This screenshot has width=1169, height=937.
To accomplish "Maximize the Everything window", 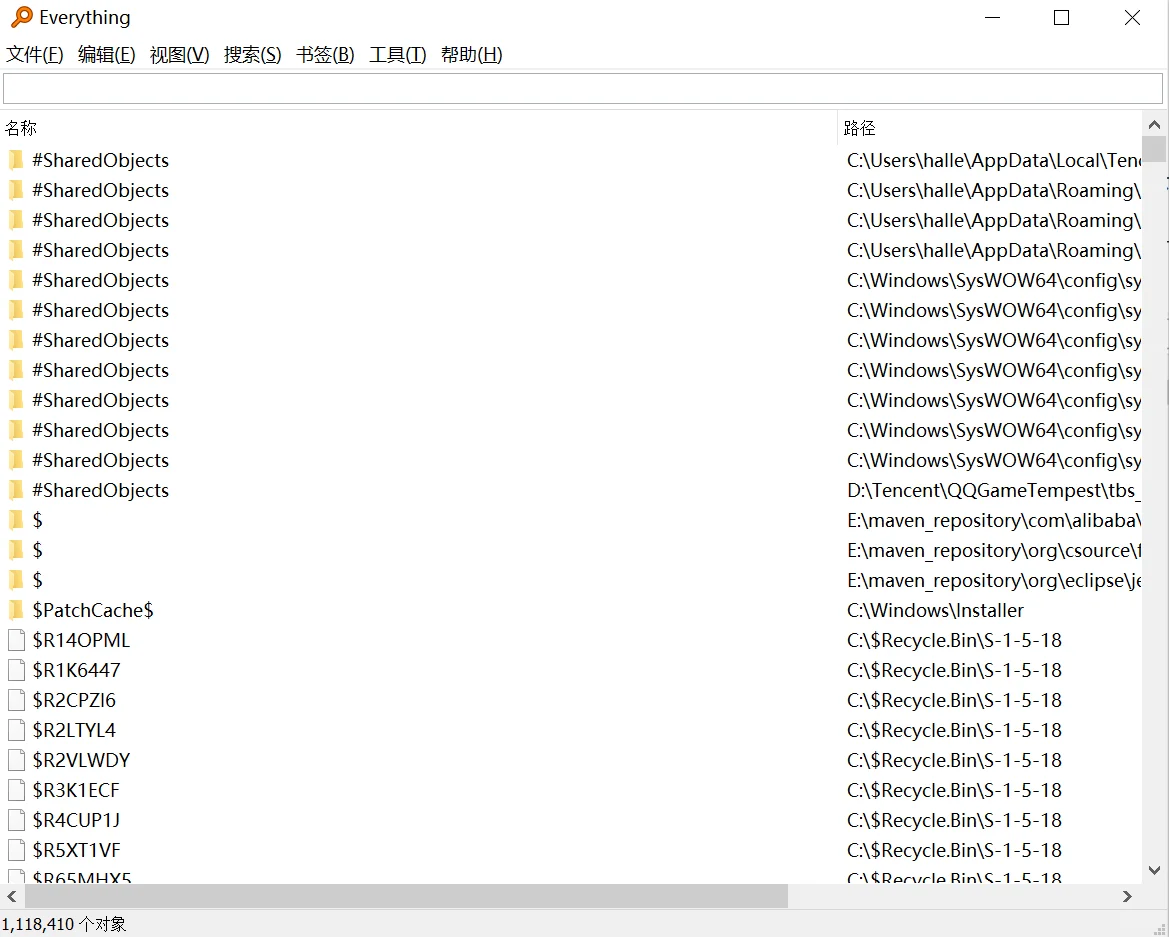I will [1062, 17].
